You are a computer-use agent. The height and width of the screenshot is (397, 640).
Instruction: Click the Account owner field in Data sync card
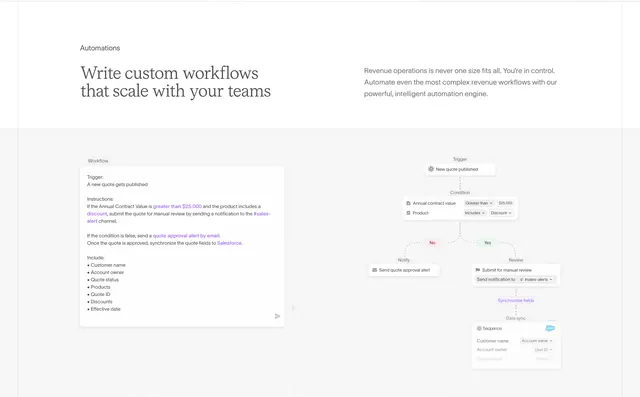click(x=492, y=350)
